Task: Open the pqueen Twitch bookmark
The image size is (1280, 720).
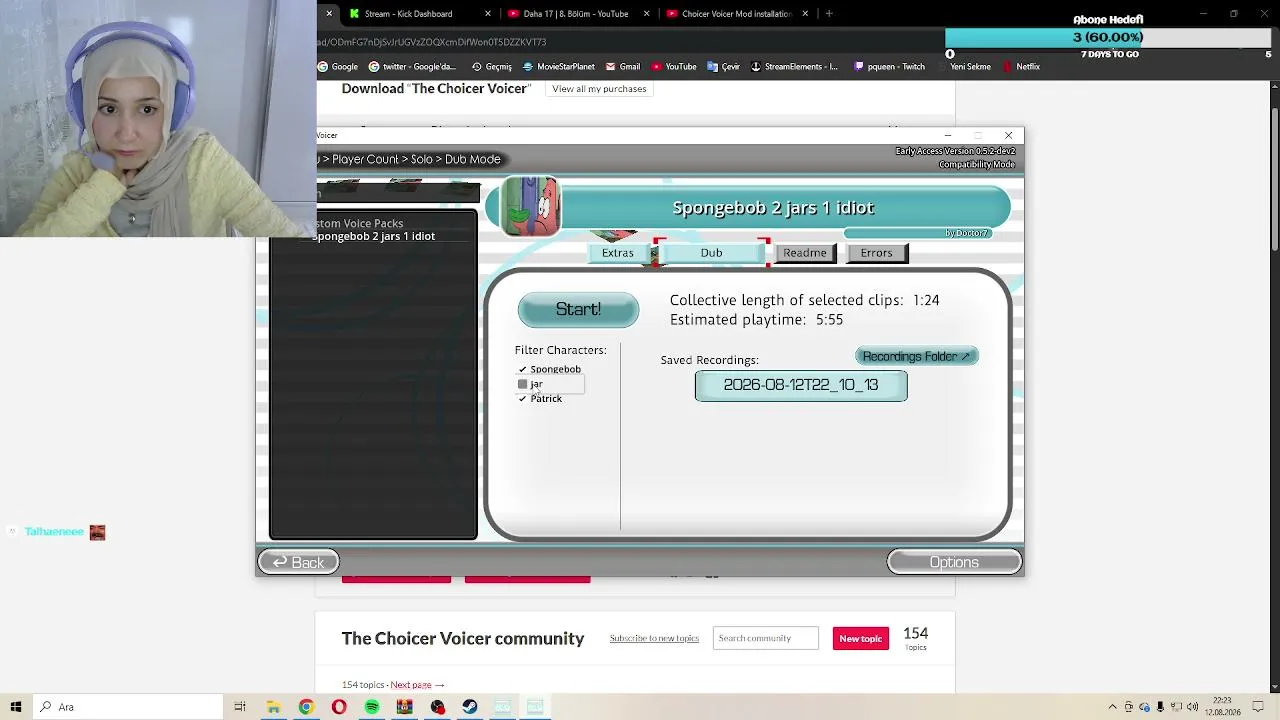Action: 889,67
